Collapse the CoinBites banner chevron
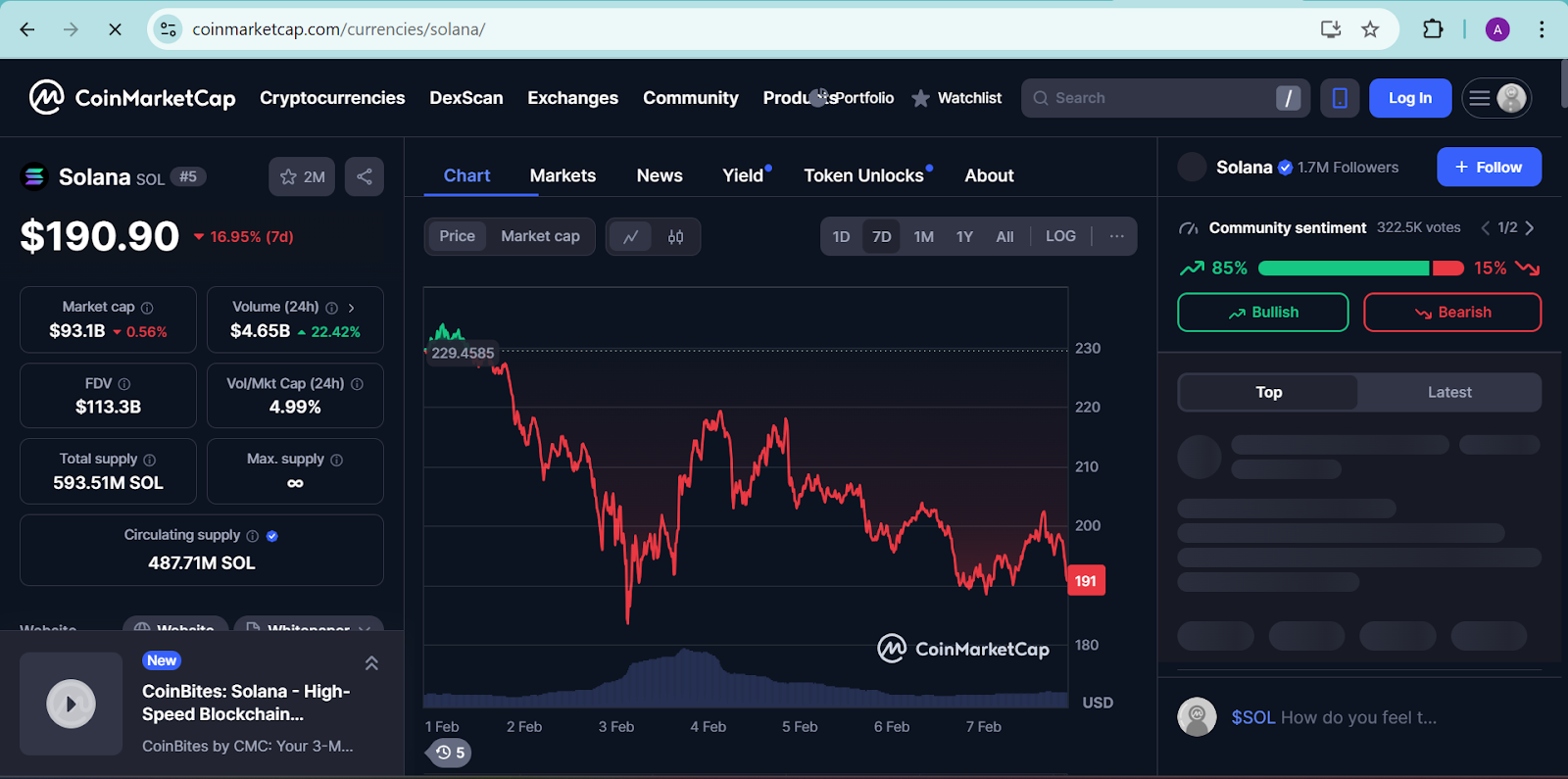The image size is (1568, 779). [x=371, y=663]
